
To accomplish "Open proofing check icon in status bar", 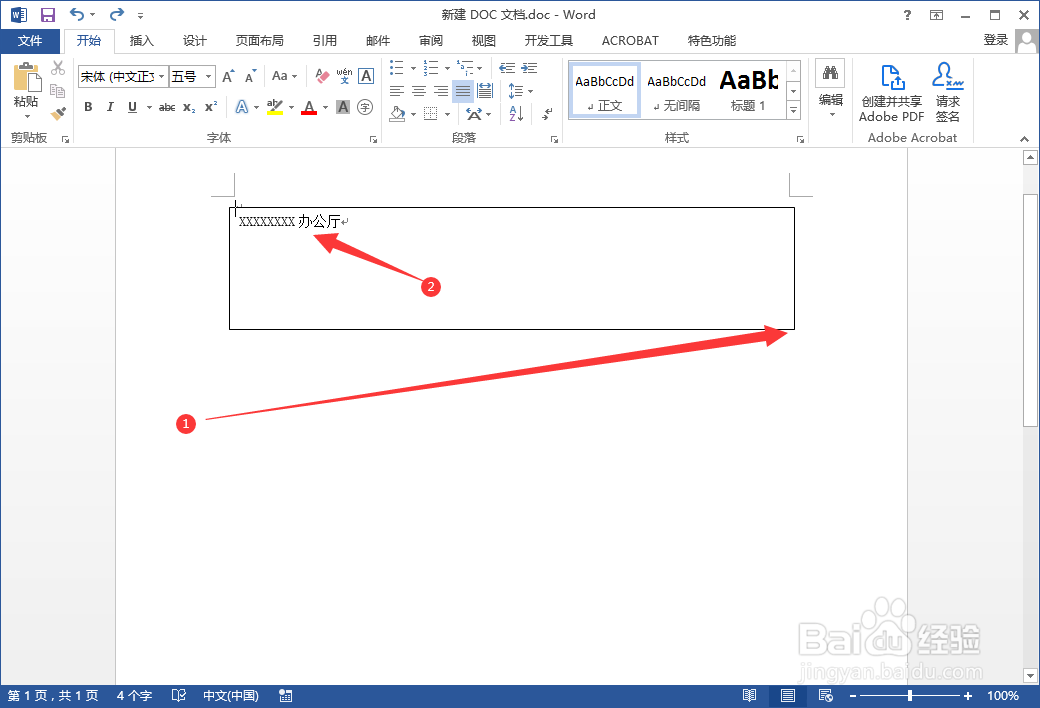I will (x=178, y=695).
